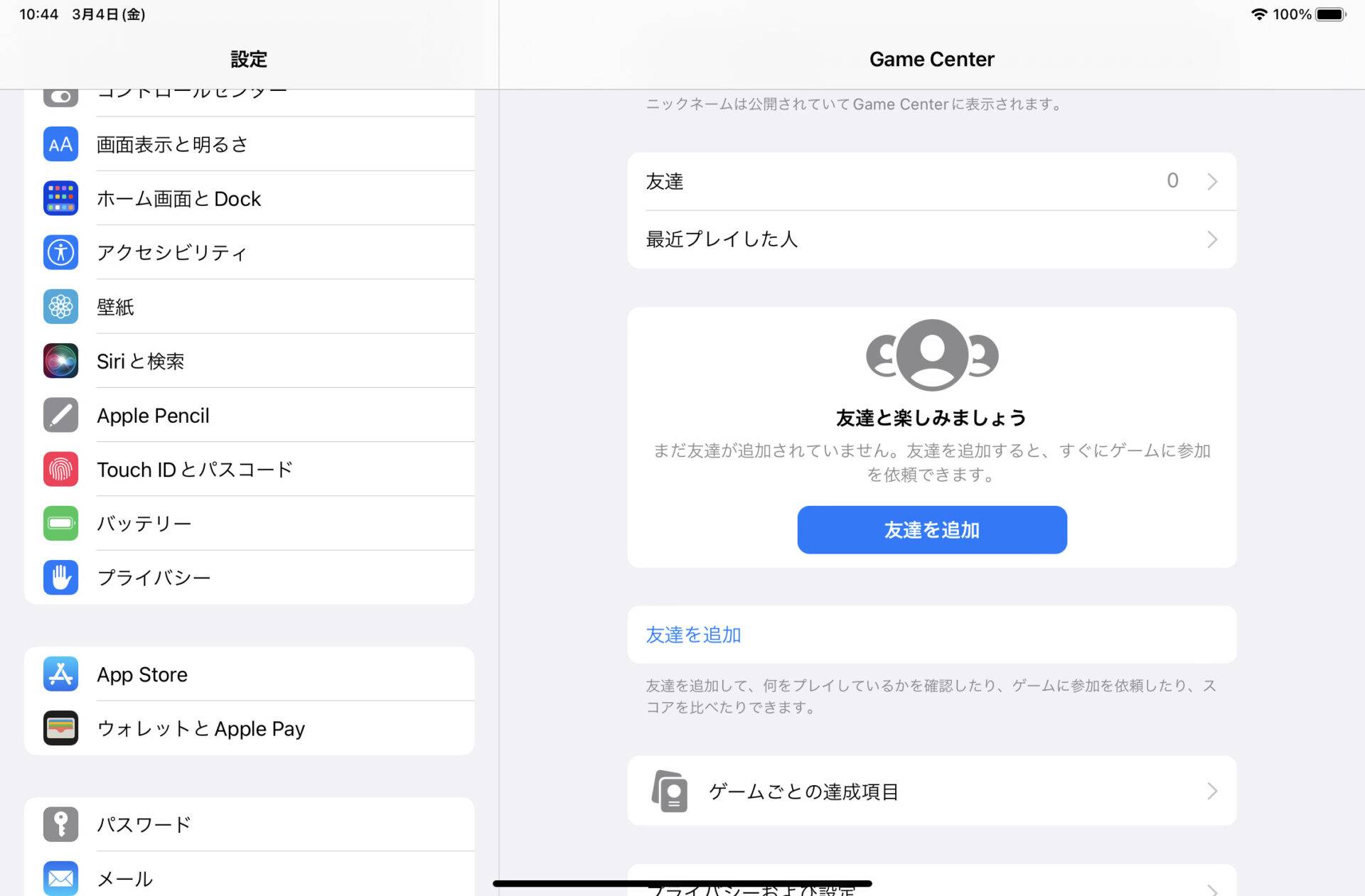Open the 友達 list row
Screen dimensions: 1365x896
(x=932, y=181)
